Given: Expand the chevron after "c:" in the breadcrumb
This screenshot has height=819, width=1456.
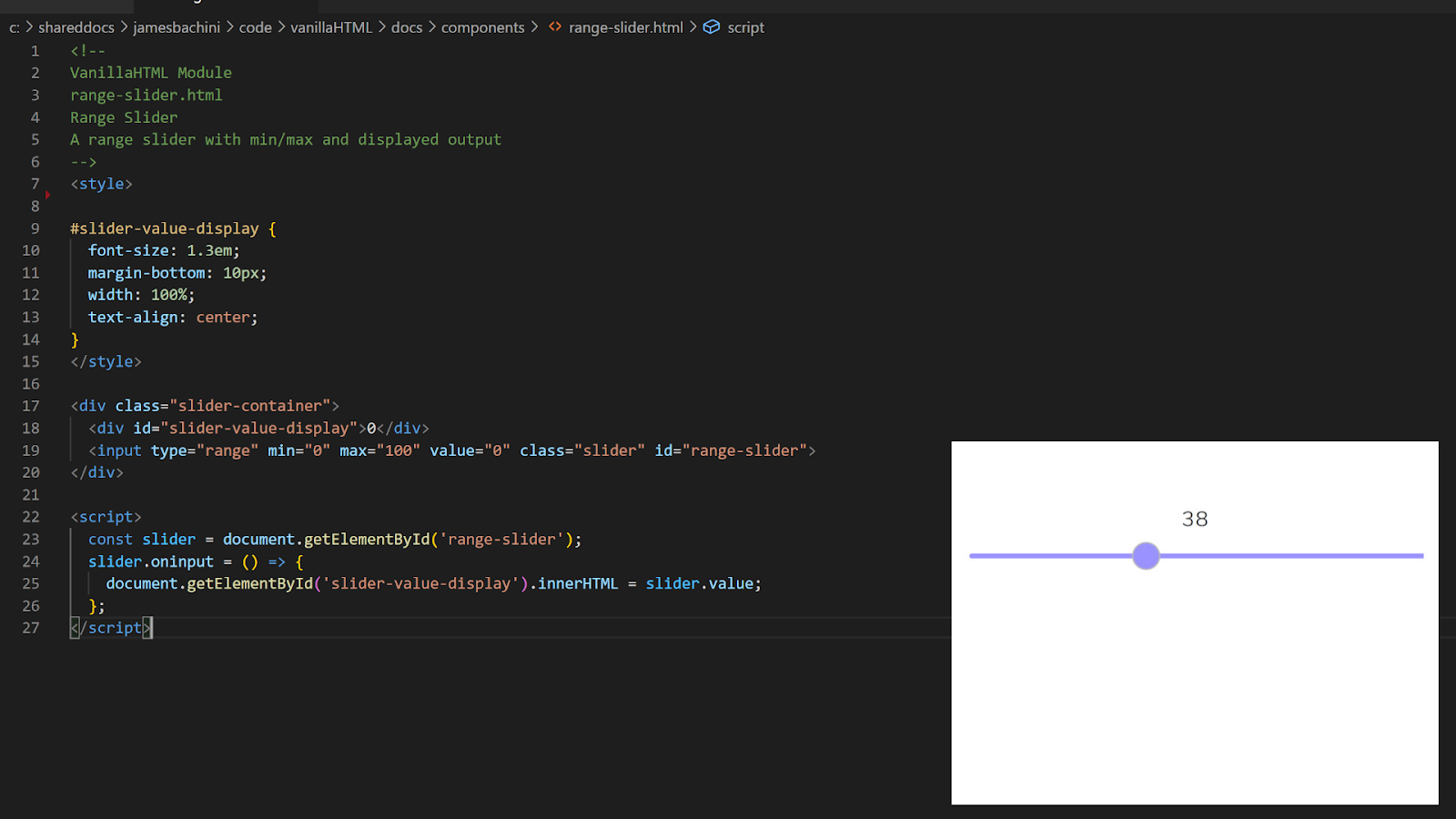Looking at the screenshot, I should tap(29, 27).
